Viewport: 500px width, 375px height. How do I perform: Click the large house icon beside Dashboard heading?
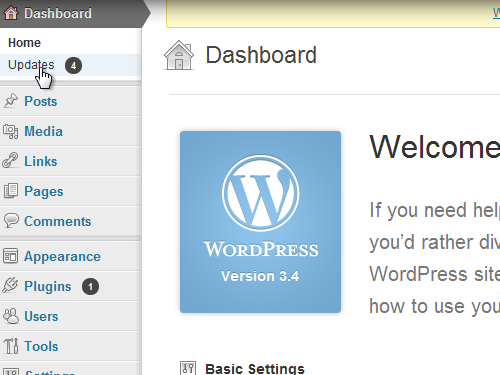[x=179, y=55]
